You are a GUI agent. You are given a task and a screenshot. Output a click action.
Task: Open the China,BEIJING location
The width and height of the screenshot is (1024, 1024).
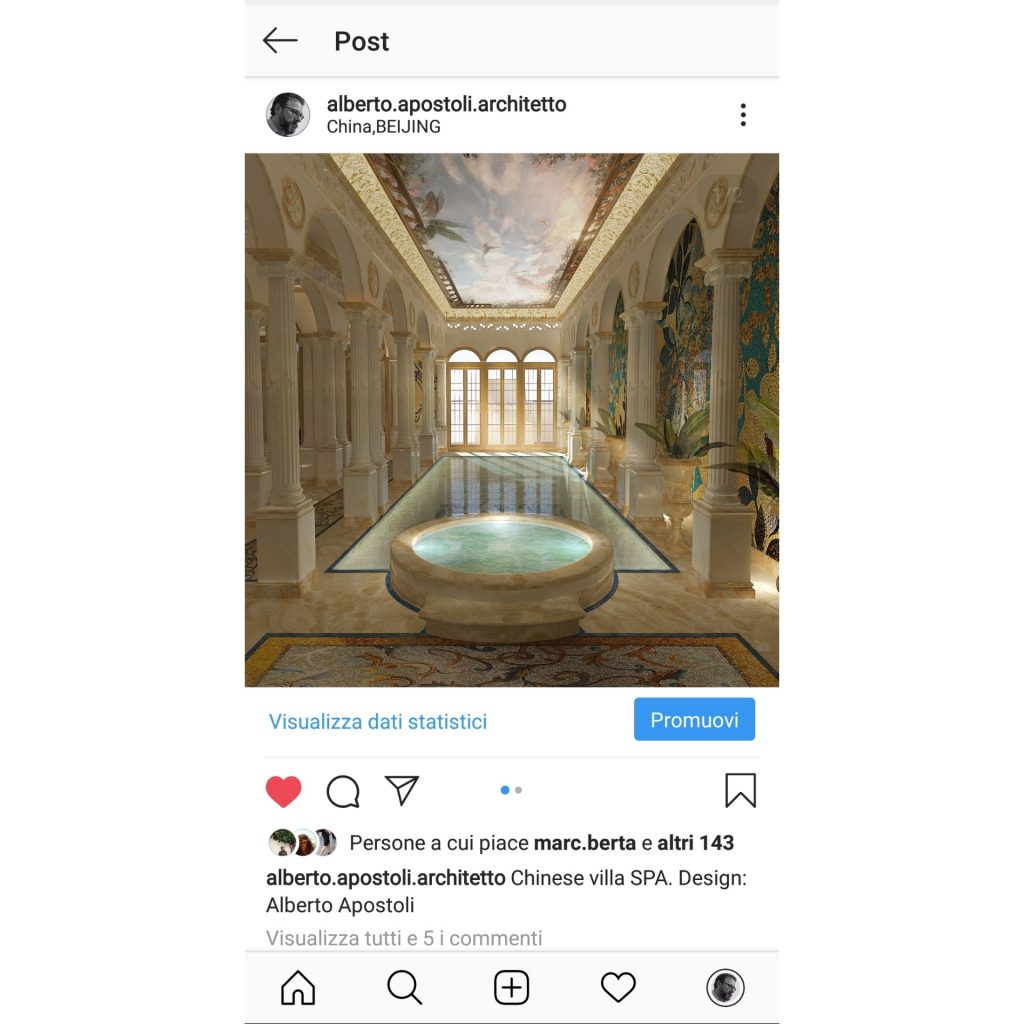pyautogui.click(x=383, y=127)
